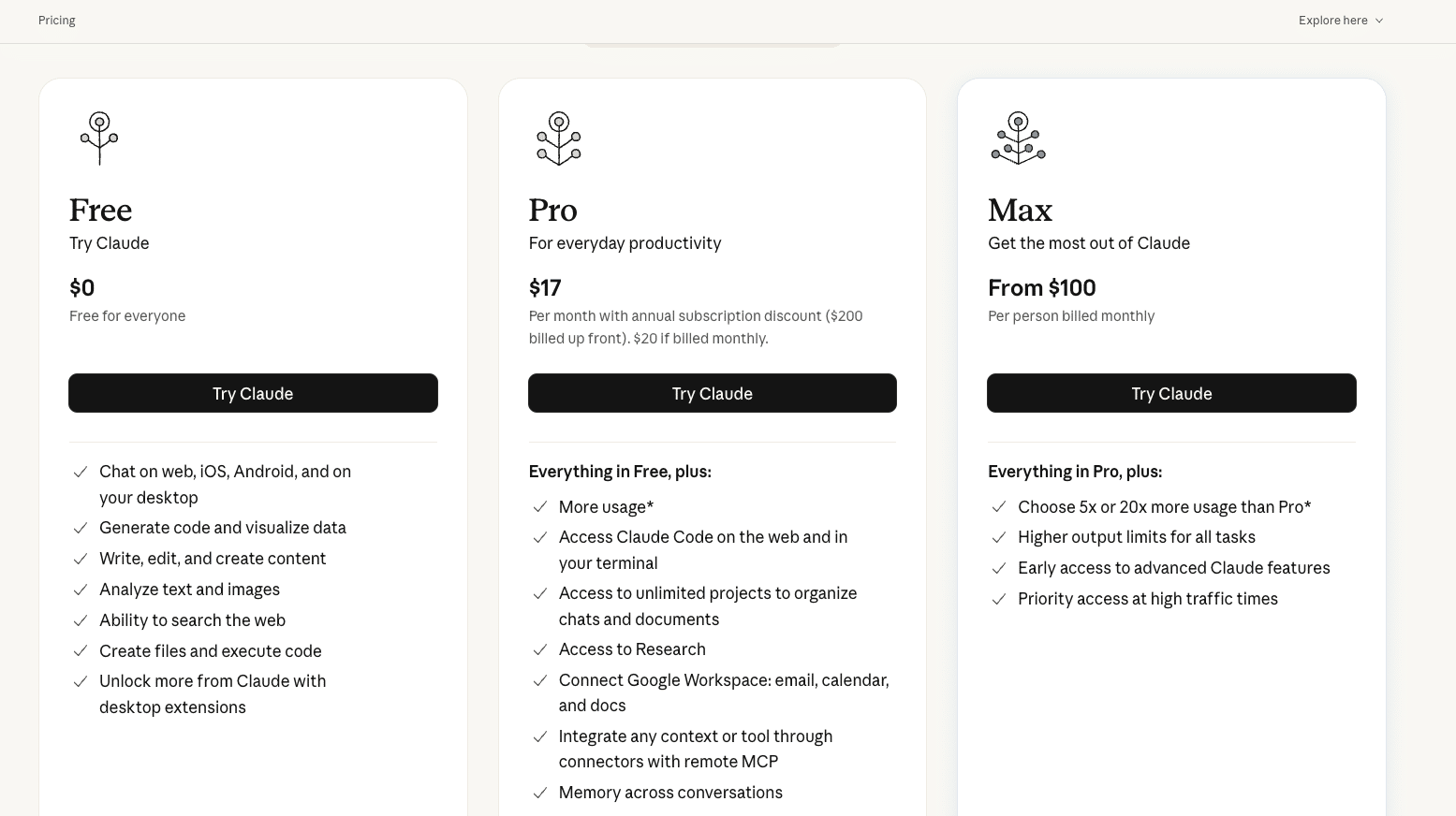Open the Pricing menu item

tap(57, 21)
